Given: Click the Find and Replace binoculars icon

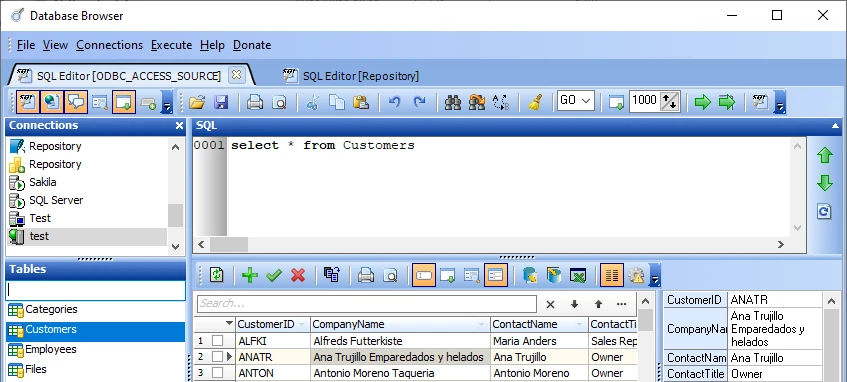Looking at the screenshot, I should coord(477,102).
